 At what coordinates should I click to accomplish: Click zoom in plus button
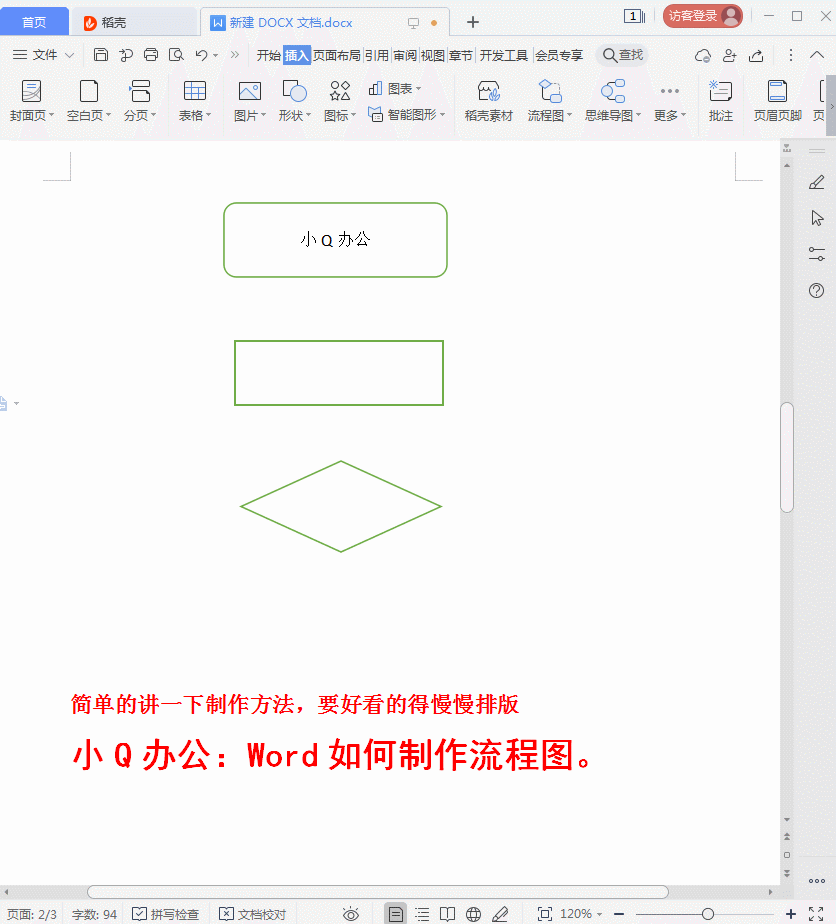(791, 914)
